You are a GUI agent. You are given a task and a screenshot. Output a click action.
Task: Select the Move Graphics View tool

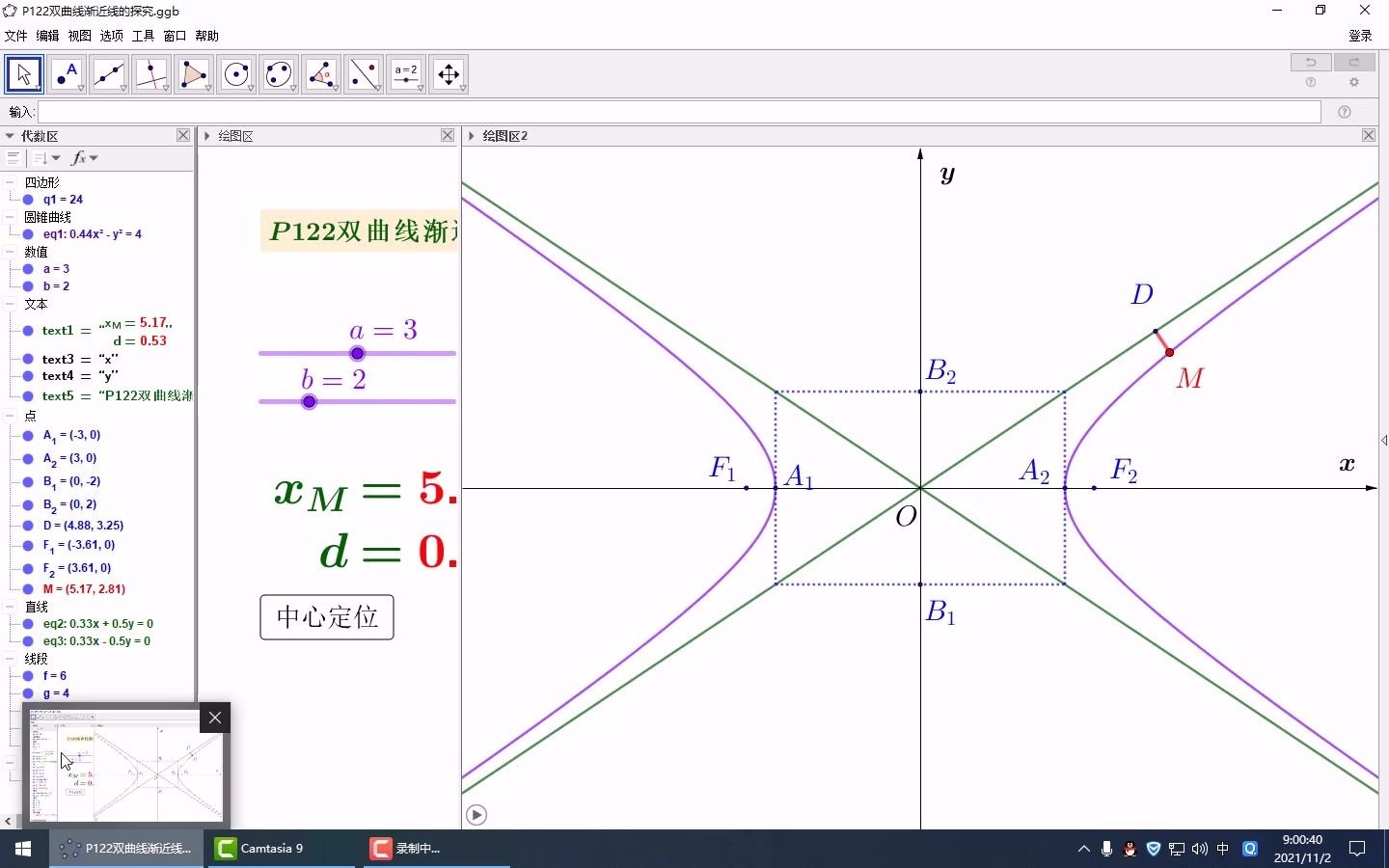click(x=449, y=74)
